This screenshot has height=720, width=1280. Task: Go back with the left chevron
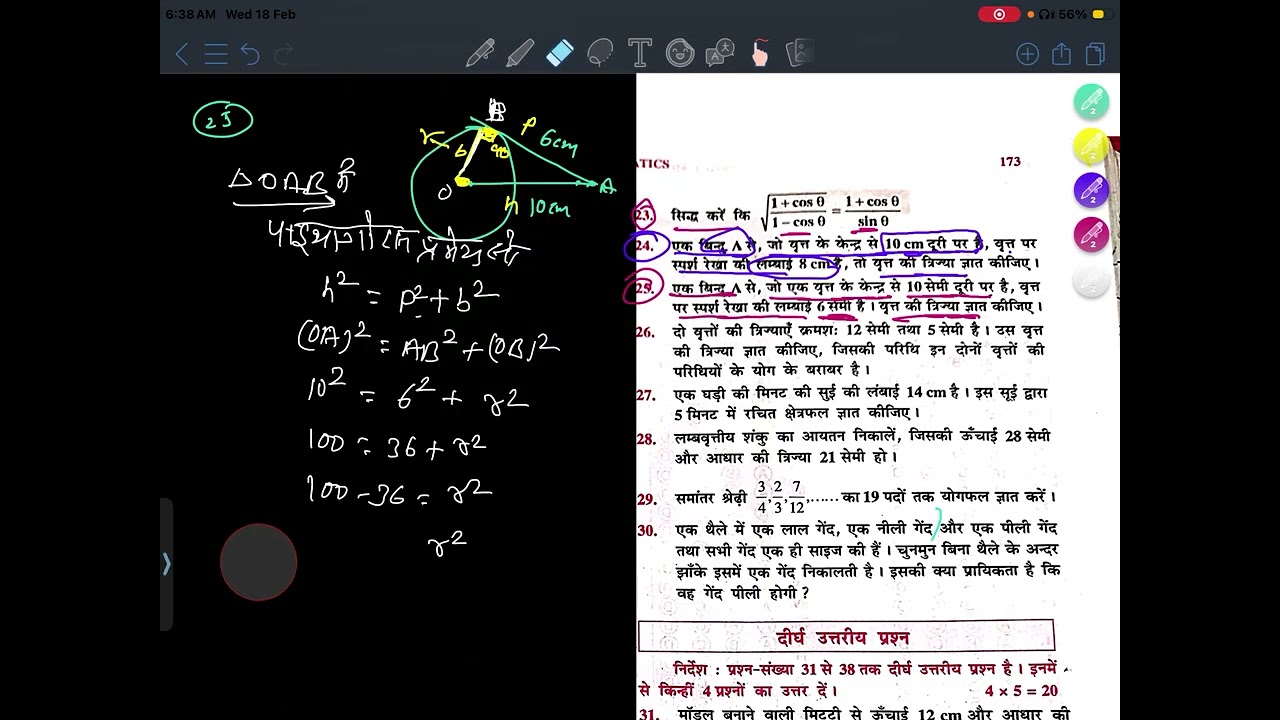[x=182, y=54]
